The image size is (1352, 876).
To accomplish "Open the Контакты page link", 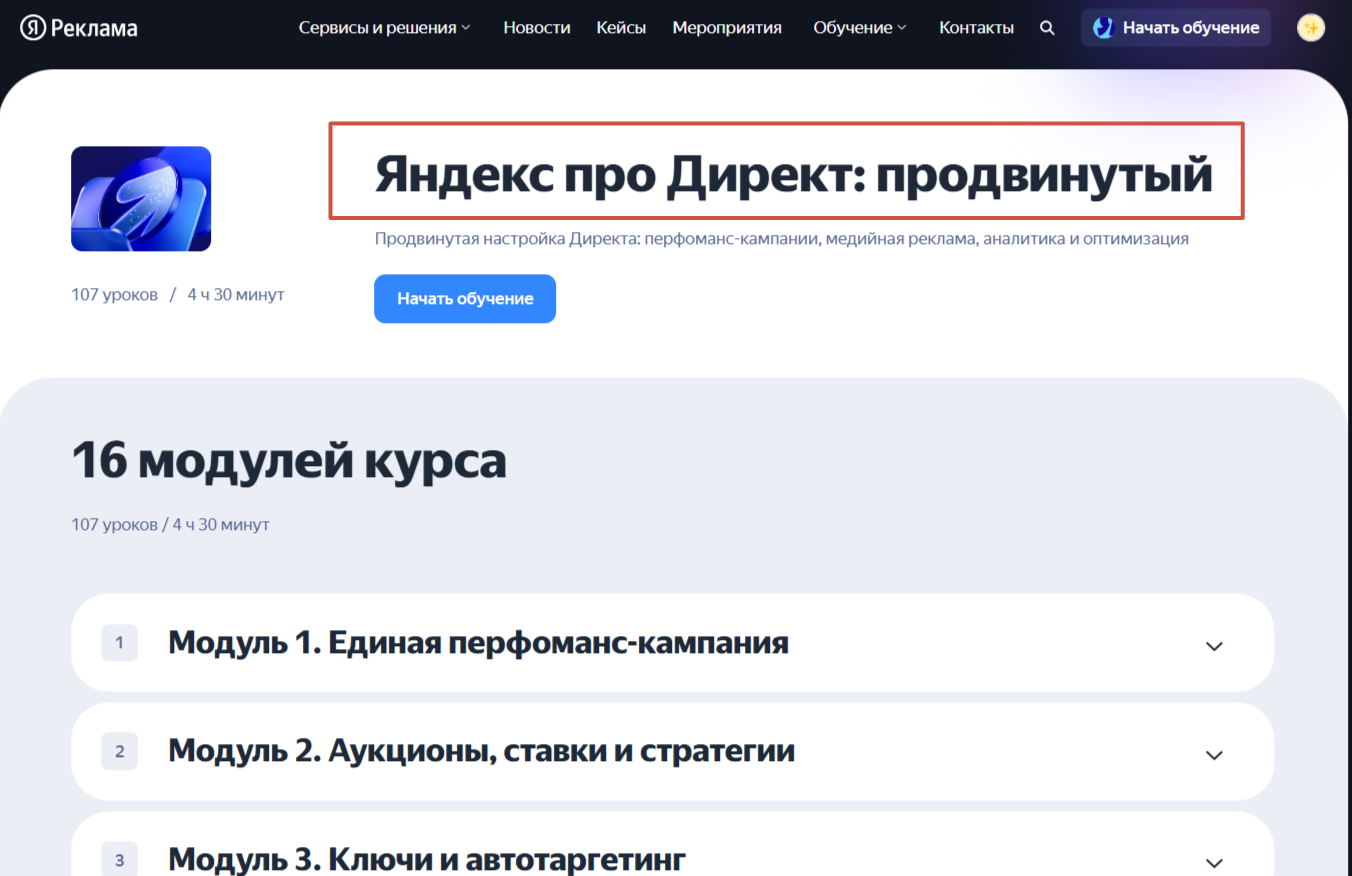I will pyautogui.click(x=976, y=28).
